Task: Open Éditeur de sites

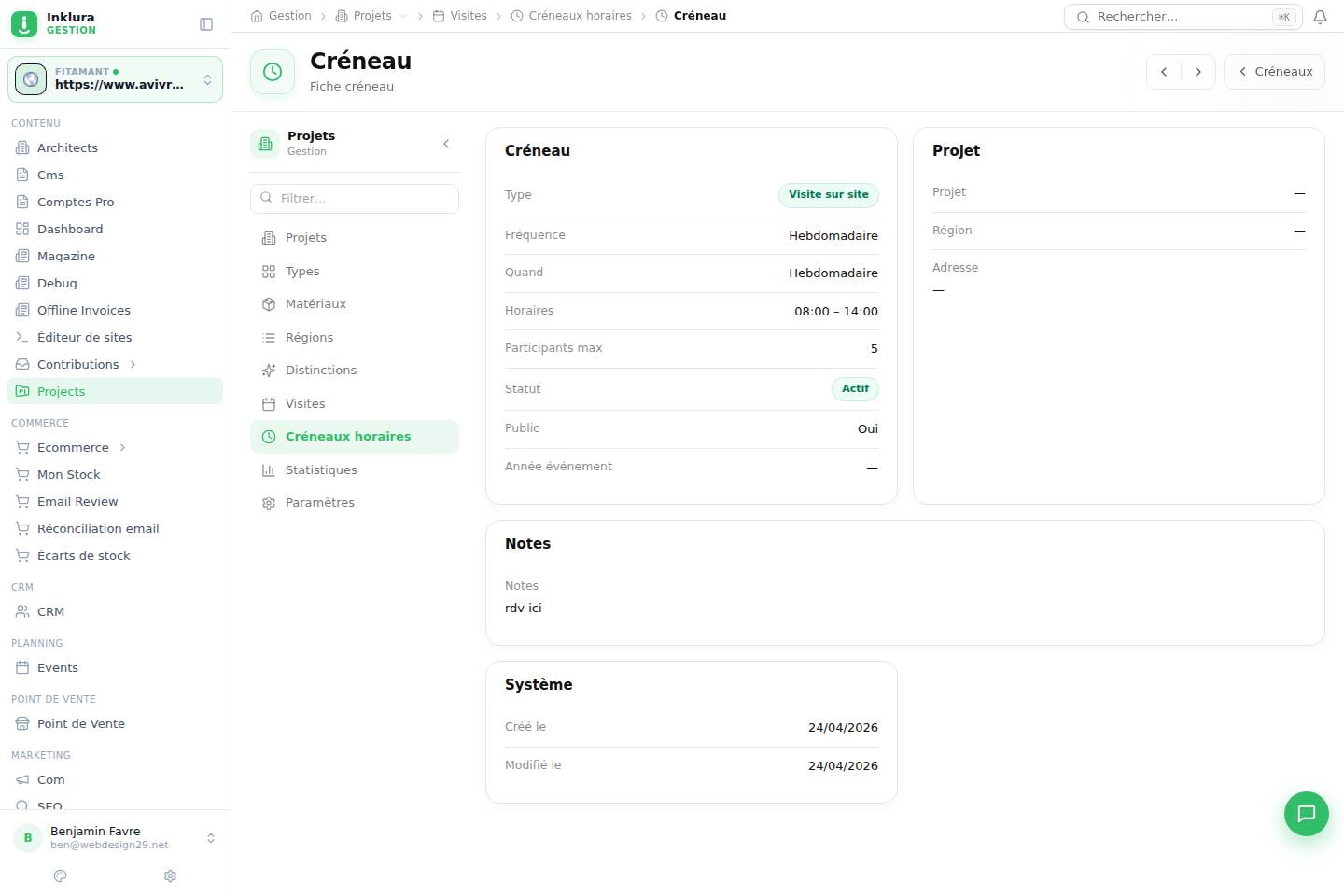Action: click(115, 337)
